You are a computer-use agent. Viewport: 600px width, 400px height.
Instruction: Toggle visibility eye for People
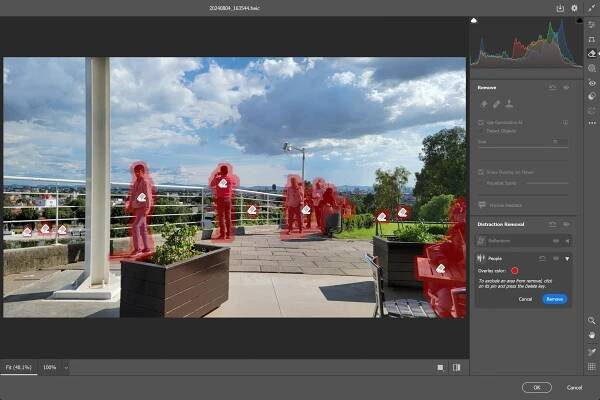(557, 258)
